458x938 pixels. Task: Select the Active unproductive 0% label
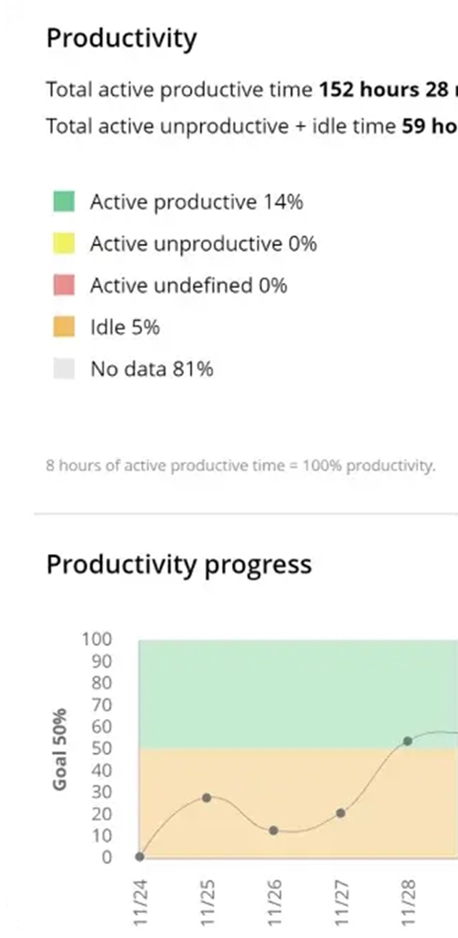click(x=203, y=244)
